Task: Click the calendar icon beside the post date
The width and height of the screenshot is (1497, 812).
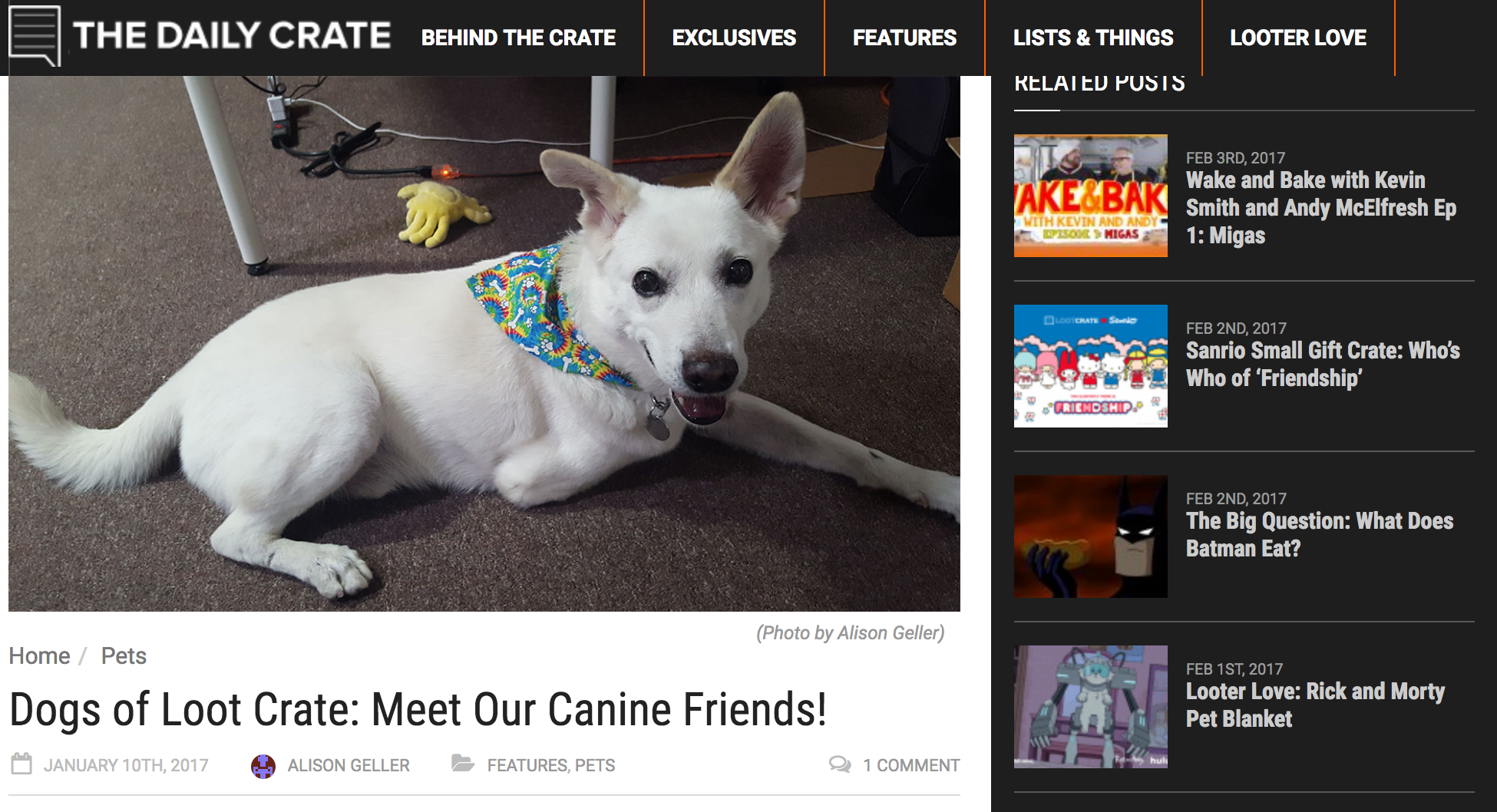Action: [21, 764]
